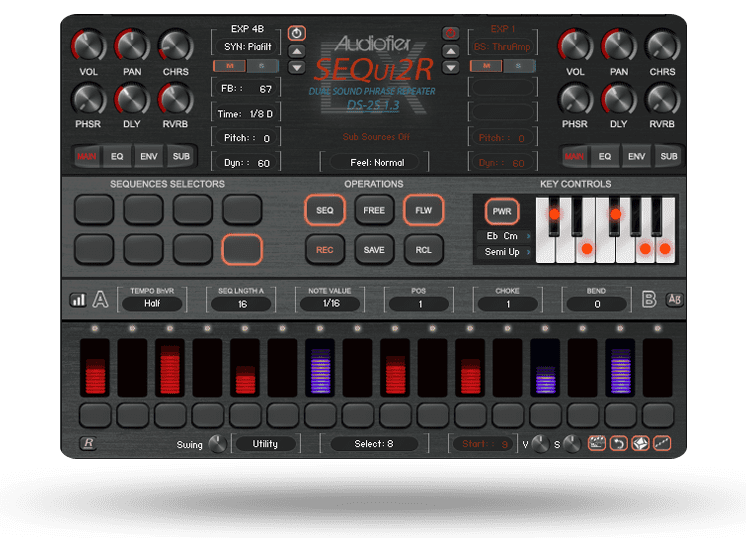Toggle the PWR button in Key Controls

tap(501, 211)
